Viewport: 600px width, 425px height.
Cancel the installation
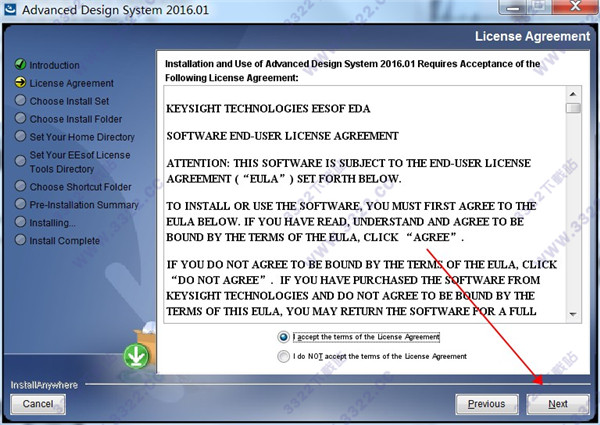click(x=38, y=404)
